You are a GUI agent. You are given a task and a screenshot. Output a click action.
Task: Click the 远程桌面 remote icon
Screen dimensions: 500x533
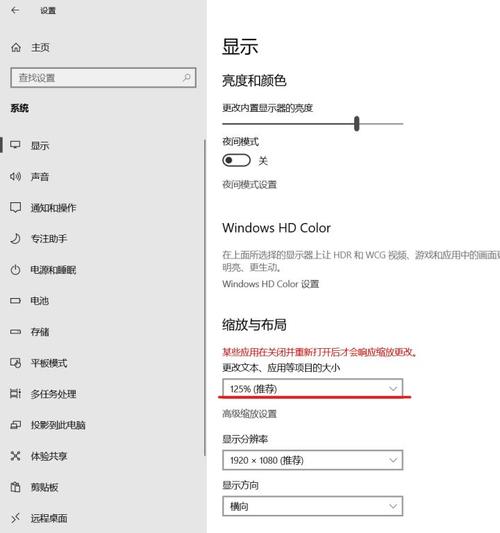pyautogui.click(x=15, y=518)
